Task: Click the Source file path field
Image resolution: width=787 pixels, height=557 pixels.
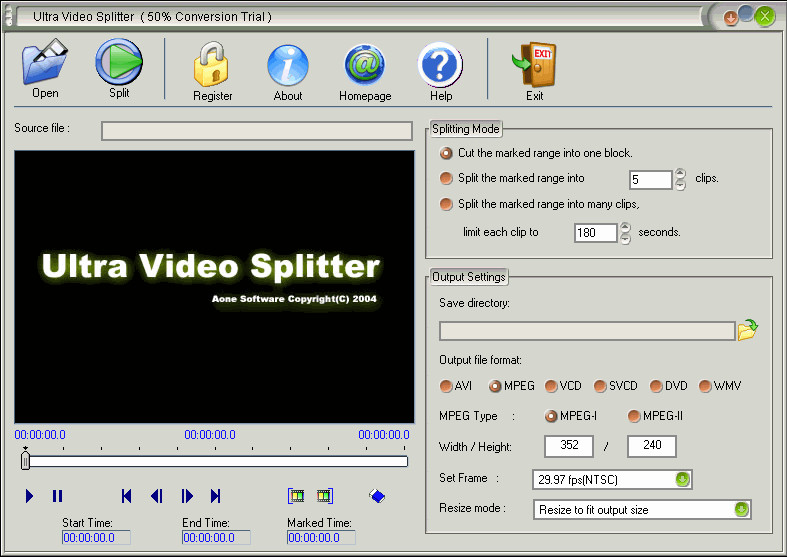Action: coord(256,130)
